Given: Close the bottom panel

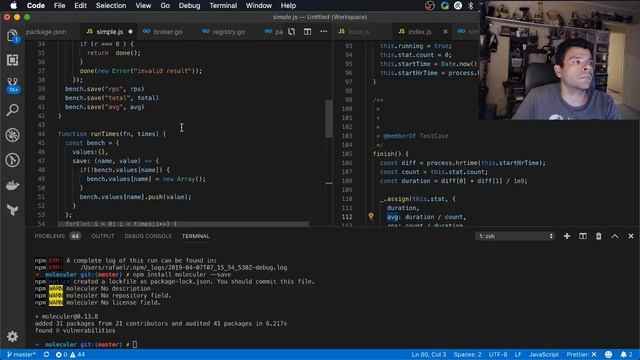Looking at the screenshot, I should click(x=631, y=236).
